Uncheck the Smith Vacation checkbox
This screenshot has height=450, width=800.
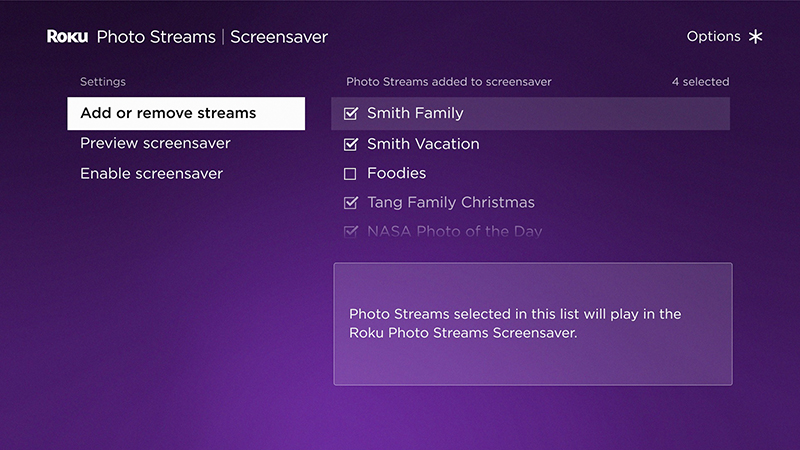pos(350,144)
